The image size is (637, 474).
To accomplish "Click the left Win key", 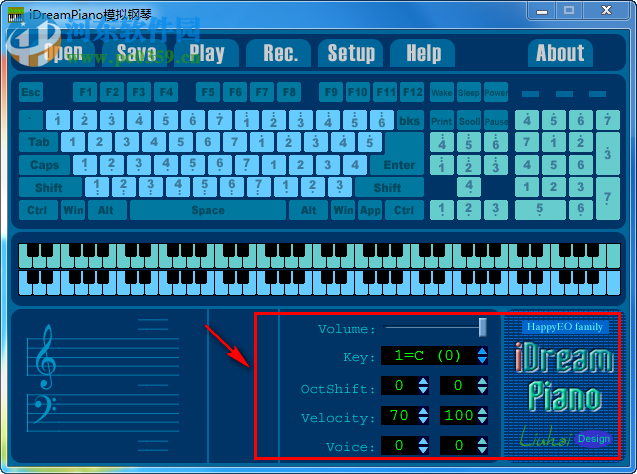I will tap(73, 210).
